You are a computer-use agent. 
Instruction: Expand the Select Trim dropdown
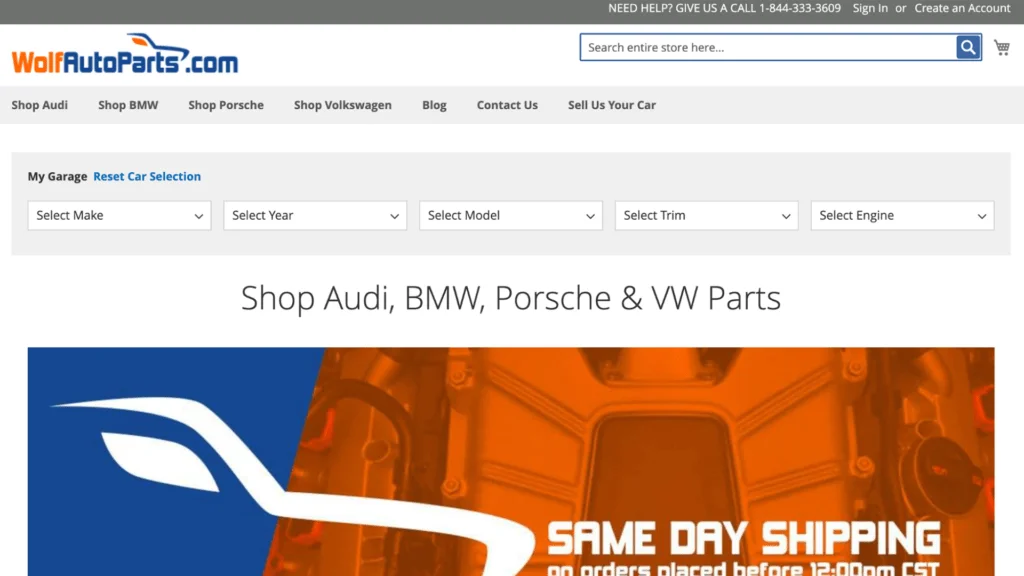(x=707, y=216)
